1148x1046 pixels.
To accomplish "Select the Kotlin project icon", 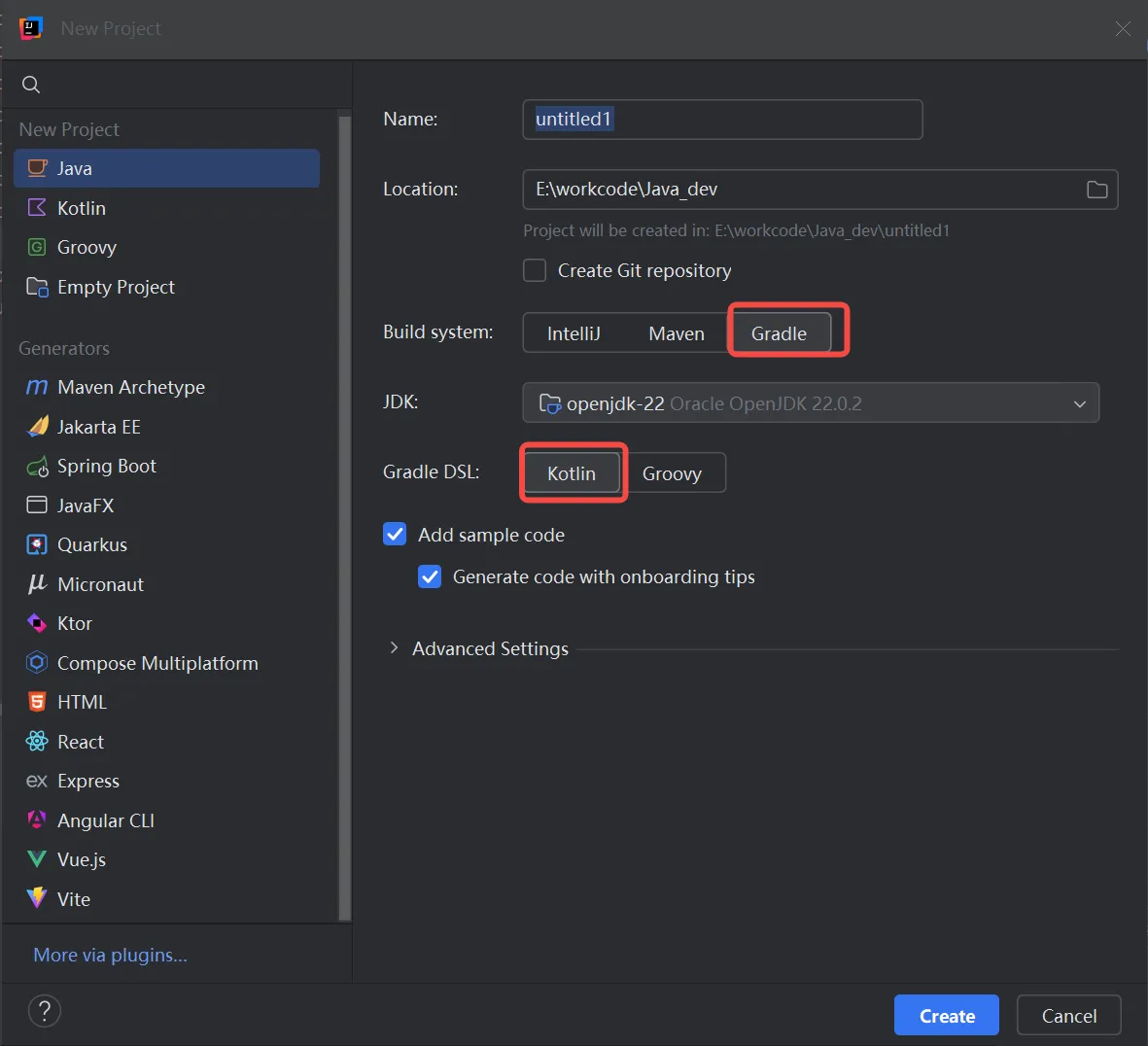I will coord(37,208).
